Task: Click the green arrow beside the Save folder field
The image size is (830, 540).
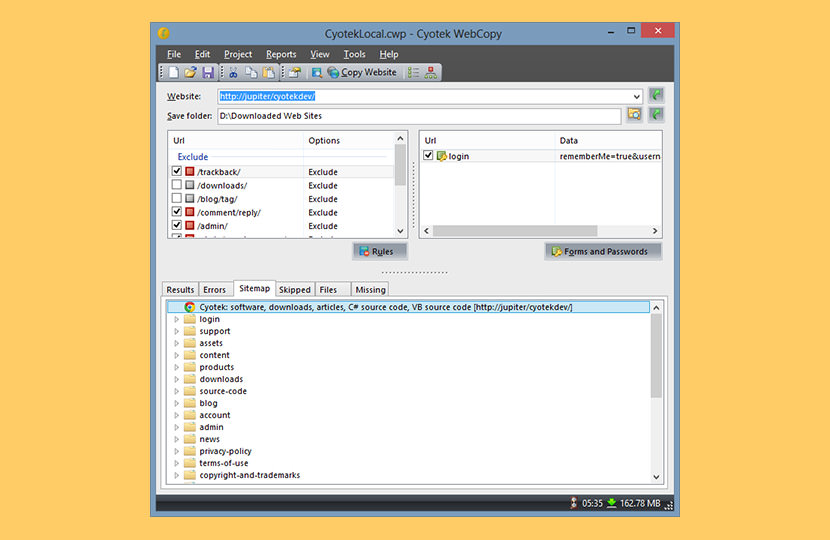Action: pos(656,114)
